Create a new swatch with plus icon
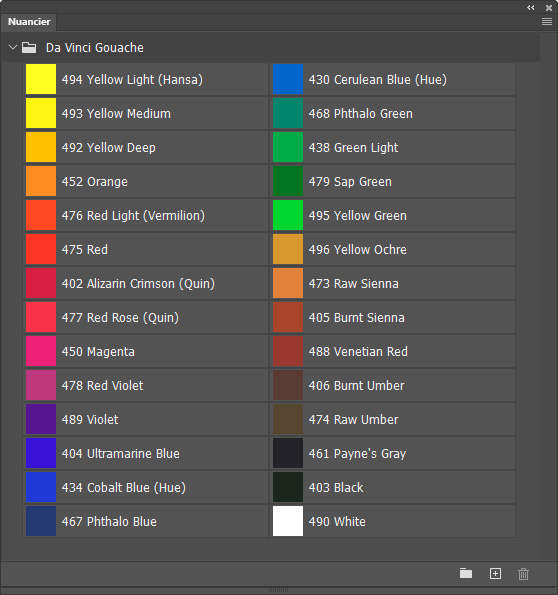 (x=495, y=573)
